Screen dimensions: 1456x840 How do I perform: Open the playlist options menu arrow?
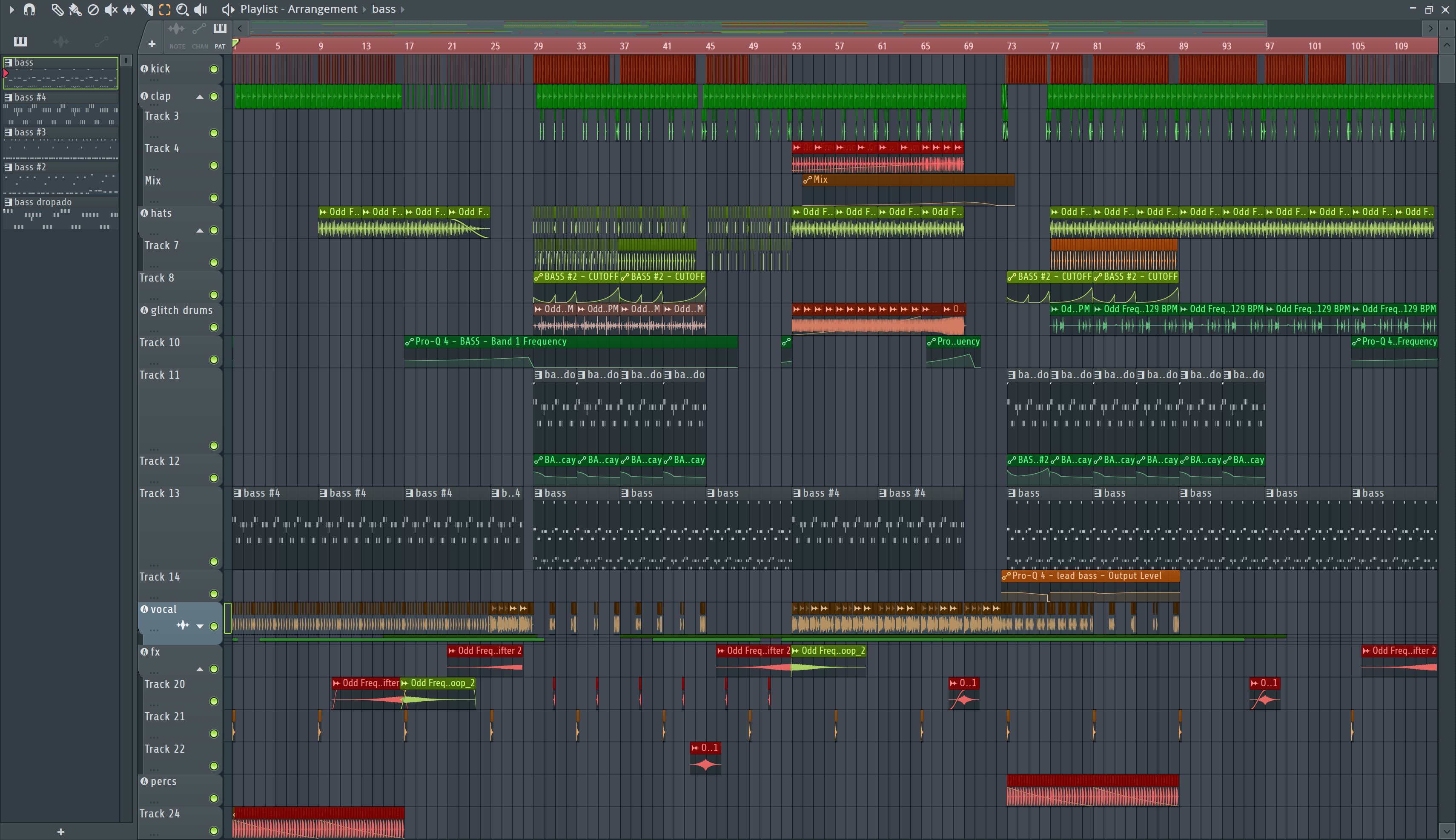(11, 9)
